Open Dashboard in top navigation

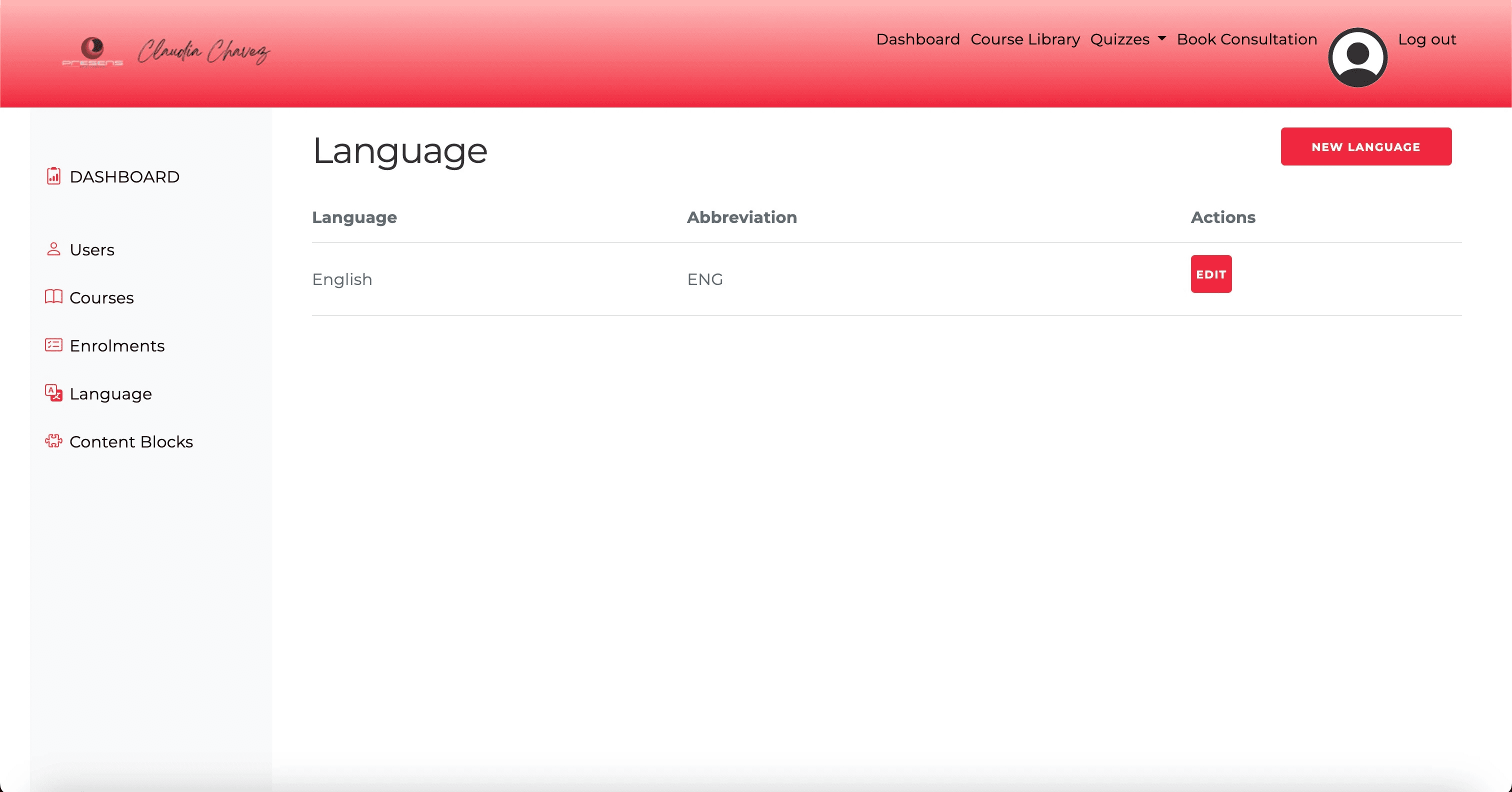[x=917, y=39]
